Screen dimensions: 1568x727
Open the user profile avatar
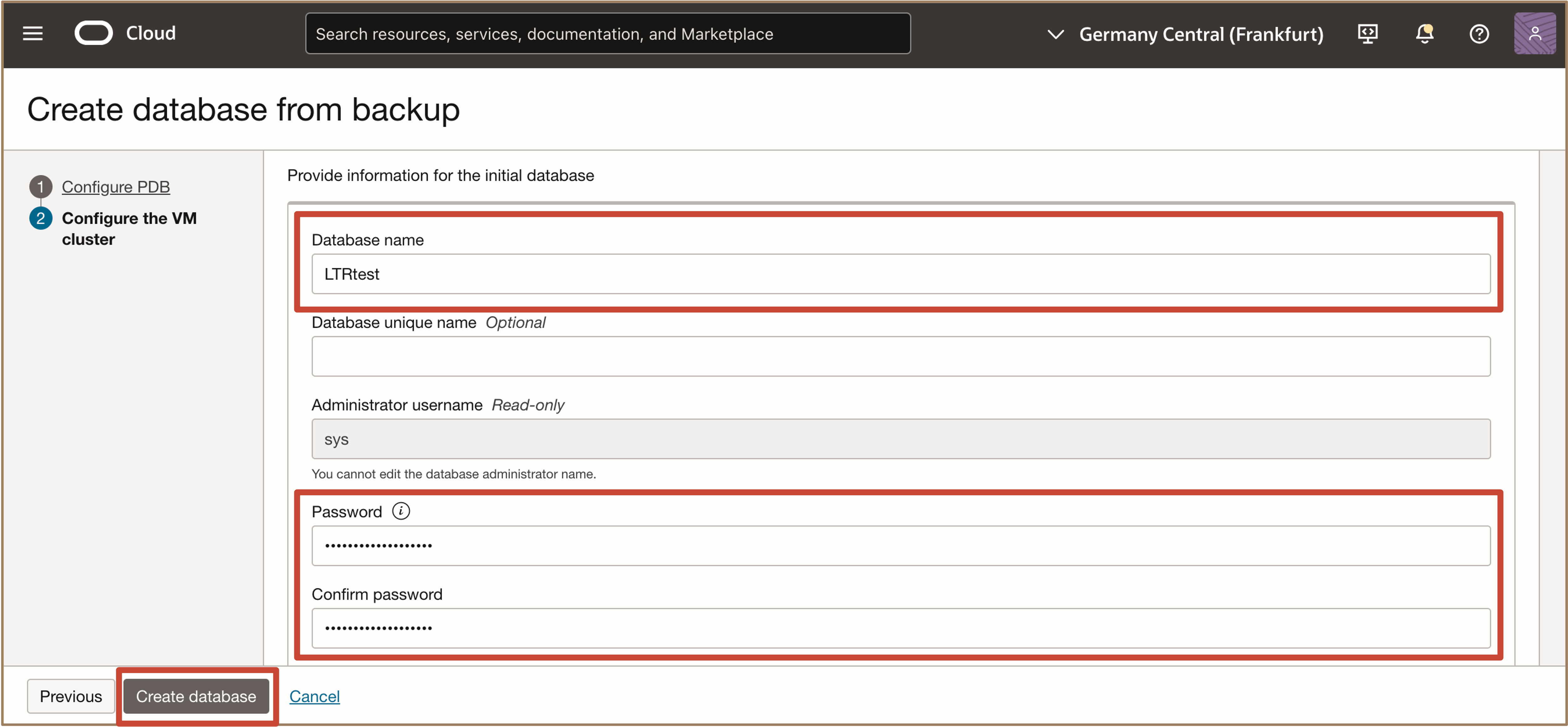tap(1534, 33)
